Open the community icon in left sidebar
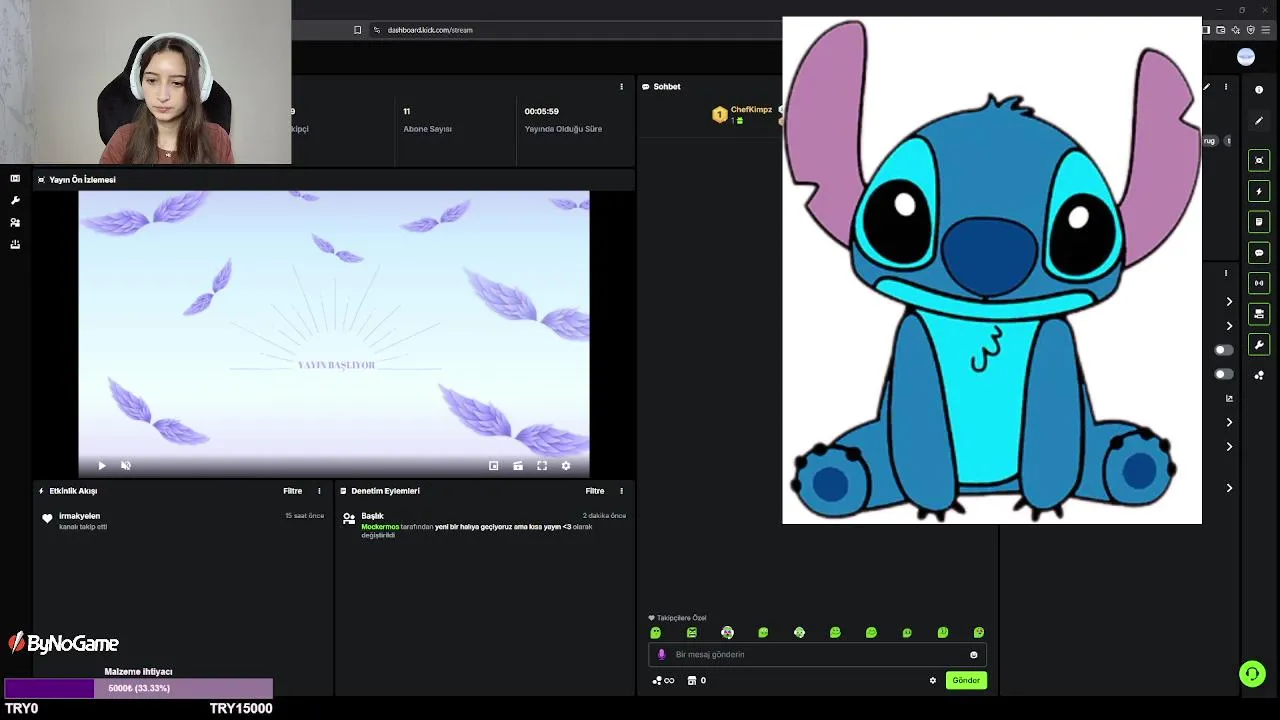Viewport: 1280px width, 720px height. pos(15,222)
